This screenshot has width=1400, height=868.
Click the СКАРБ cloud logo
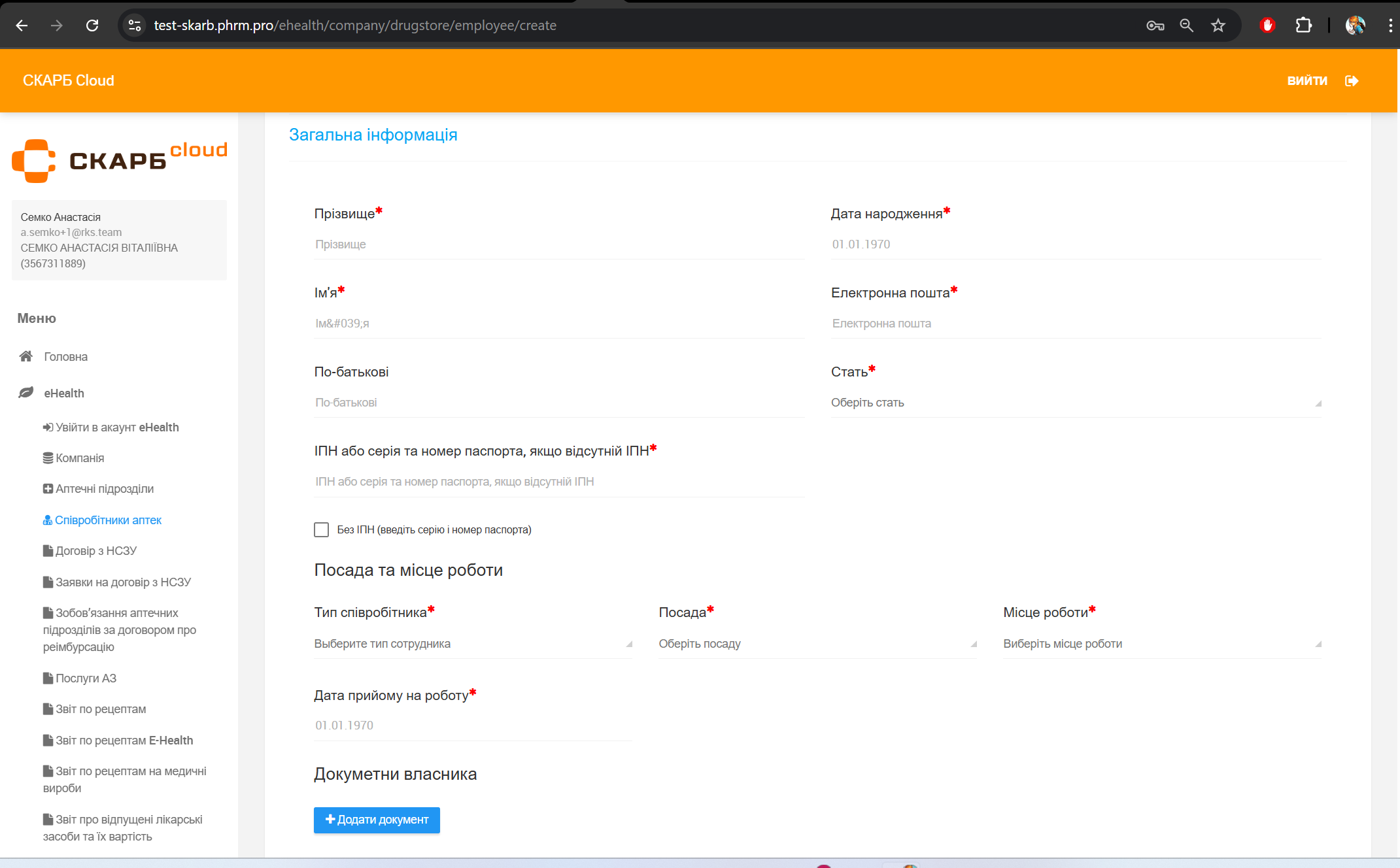point(120,160)
